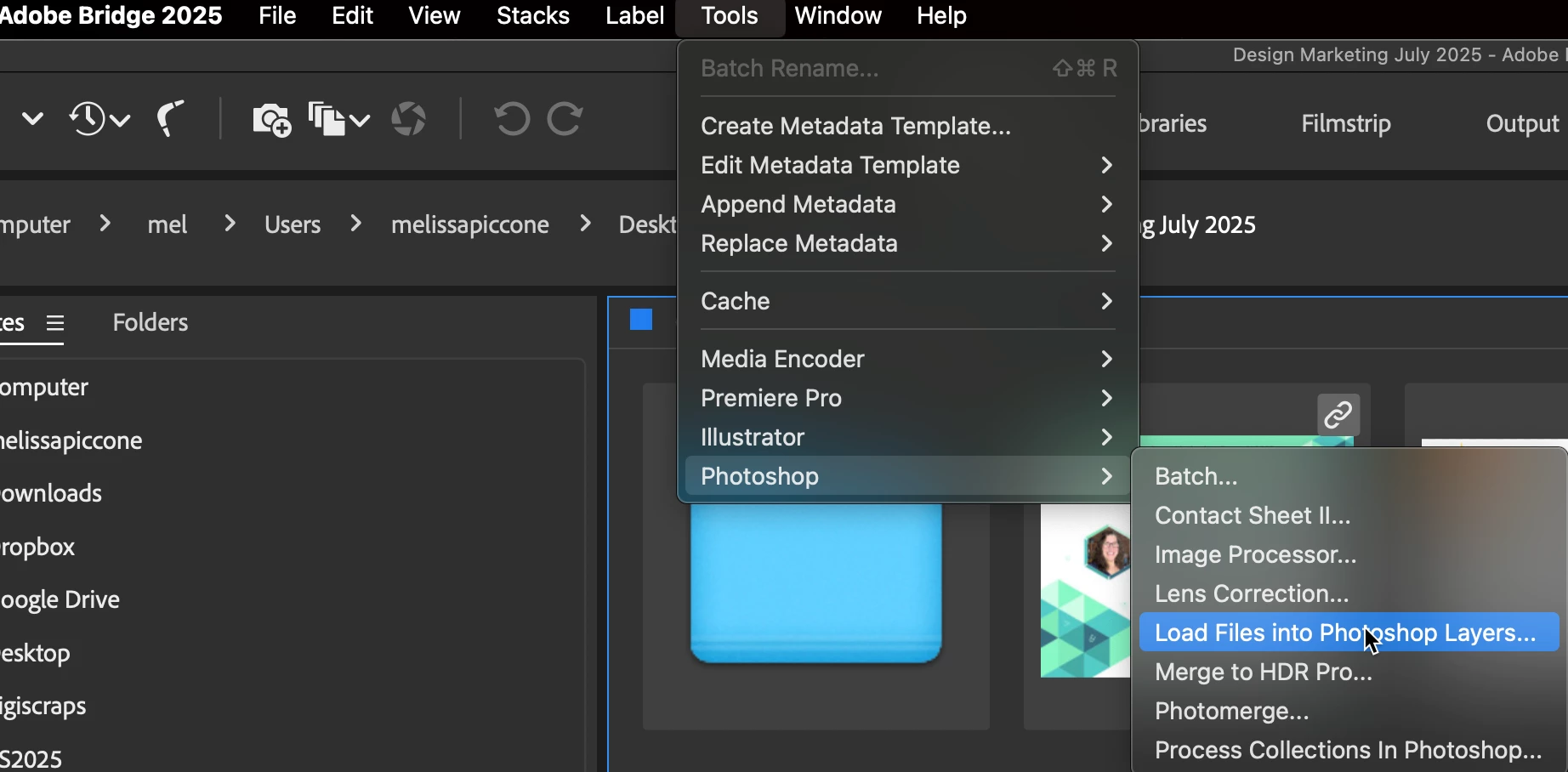This screenshot has height=772, width=1568.
Task: Expand the recent files dropdown arrow
Action: click(x=121, y=121)
